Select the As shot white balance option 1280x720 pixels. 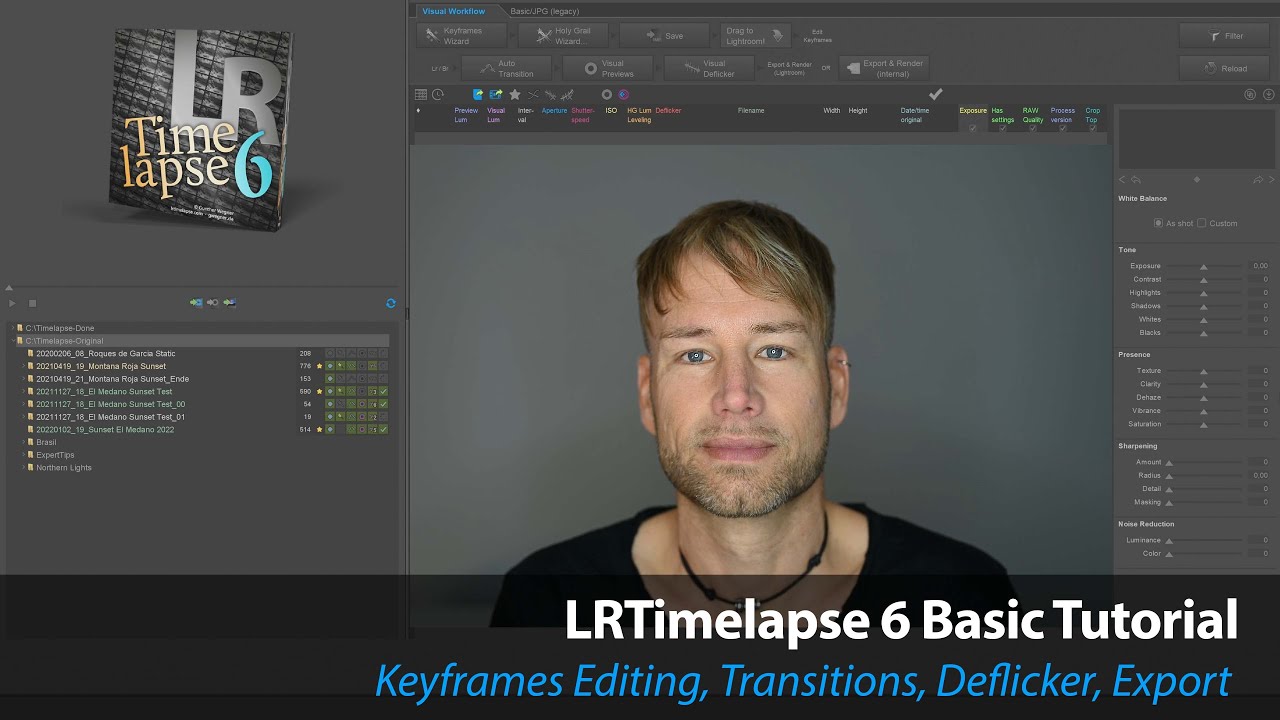1158,223
